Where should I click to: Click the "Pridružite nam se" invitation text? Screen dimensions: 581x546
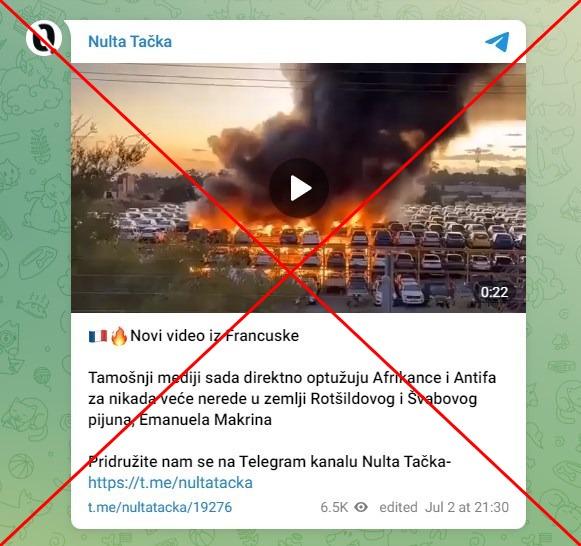(x=269, y=462)
